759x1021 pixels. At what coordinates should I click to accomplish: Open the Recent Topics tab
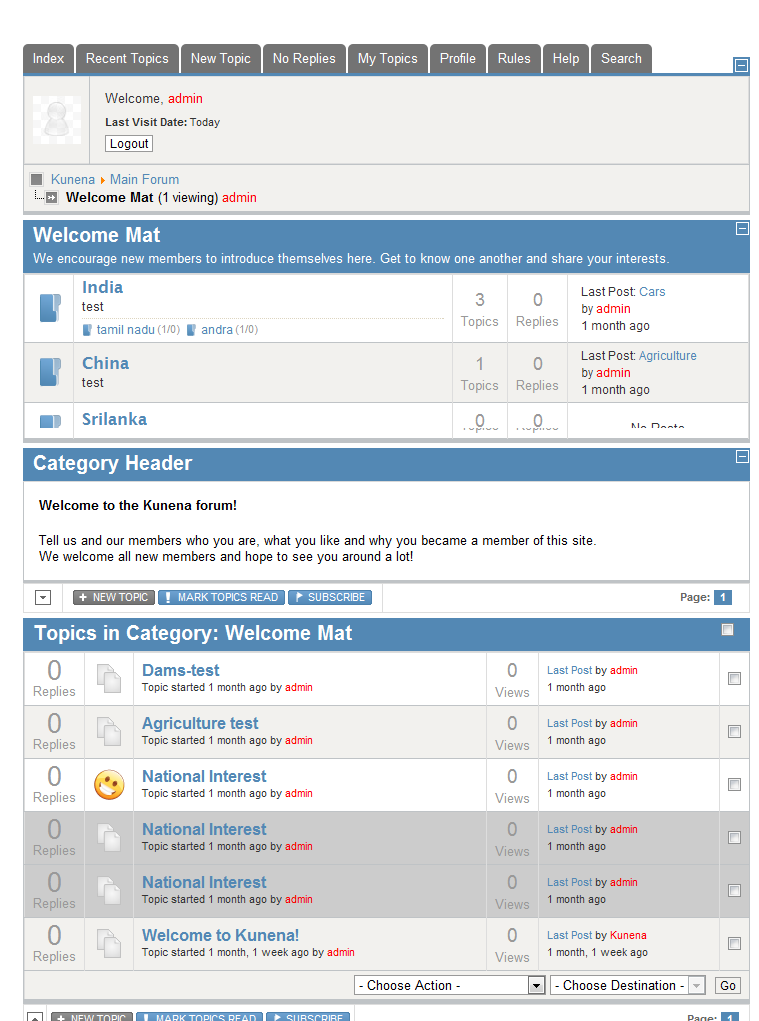tap(127, 59)
